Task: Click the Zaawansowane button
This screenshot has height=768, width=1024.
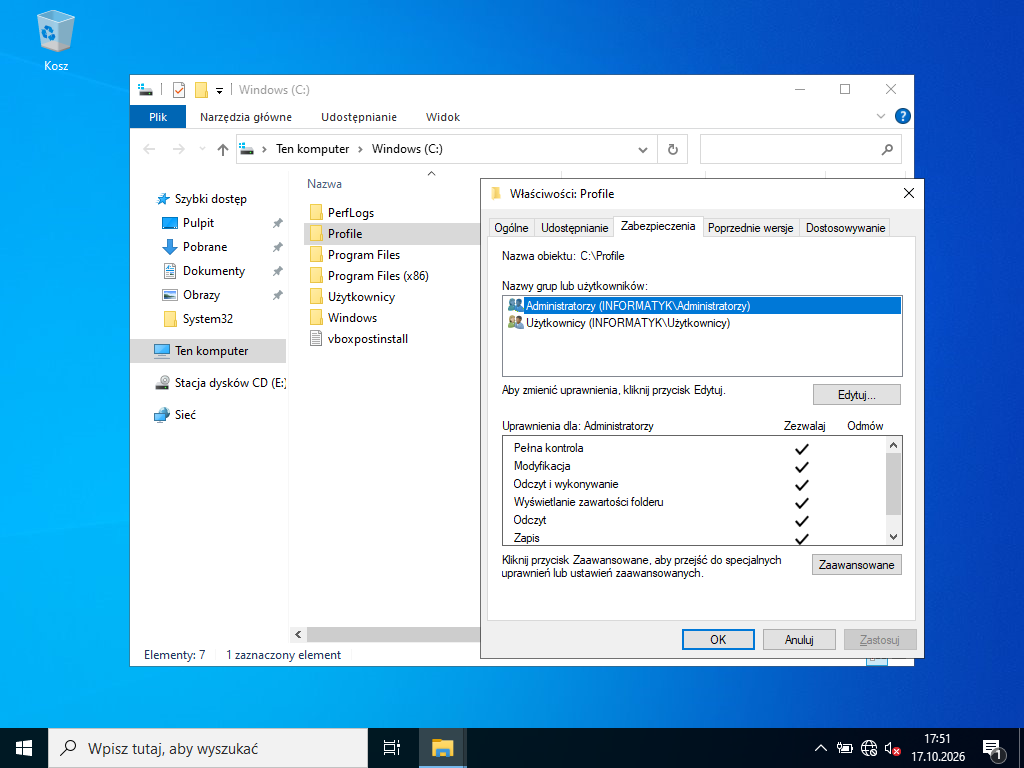Action: 856,565
